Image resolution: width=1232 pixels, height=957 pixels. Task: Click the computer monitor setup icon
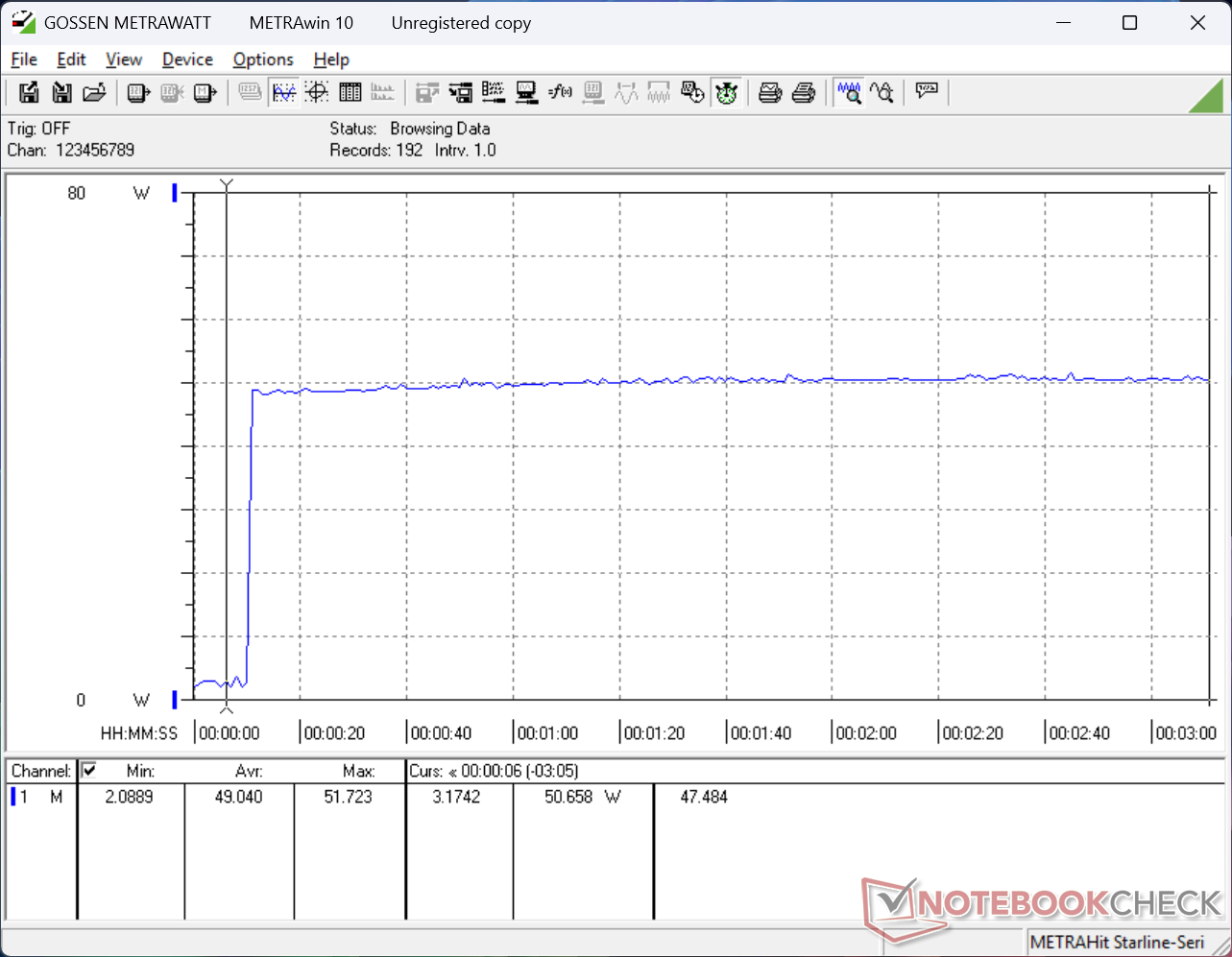click(526, 92)
